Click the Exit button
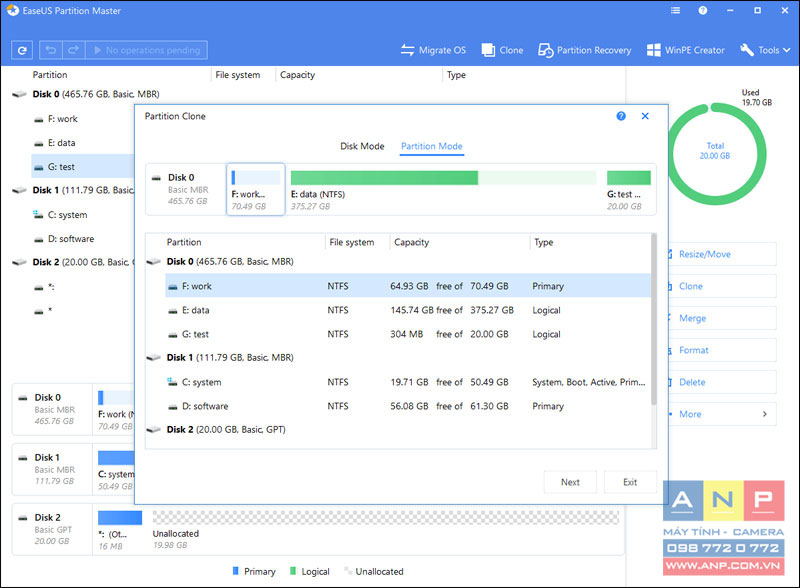This screenshot has height=588, width=800. click(630, 482)
